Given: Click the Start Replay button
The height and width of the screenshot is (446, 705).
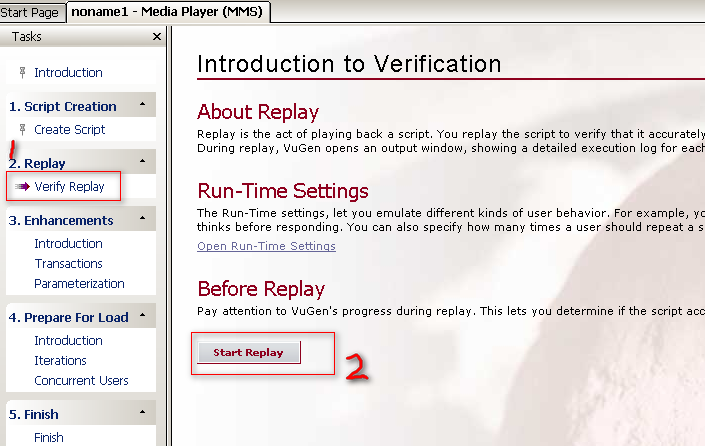Looking at the screenshot, I should (249, 352).
